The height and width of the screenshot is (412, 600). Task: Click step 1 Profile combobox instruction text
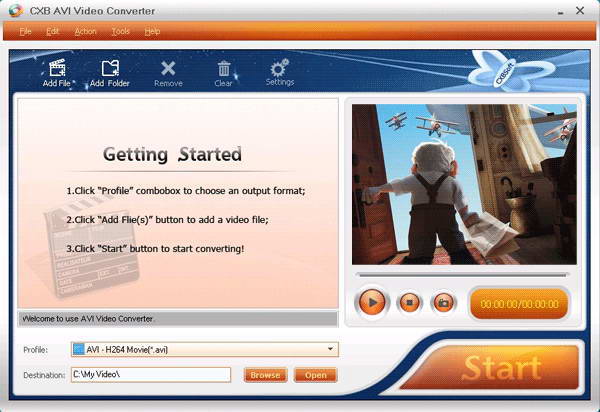186,191
